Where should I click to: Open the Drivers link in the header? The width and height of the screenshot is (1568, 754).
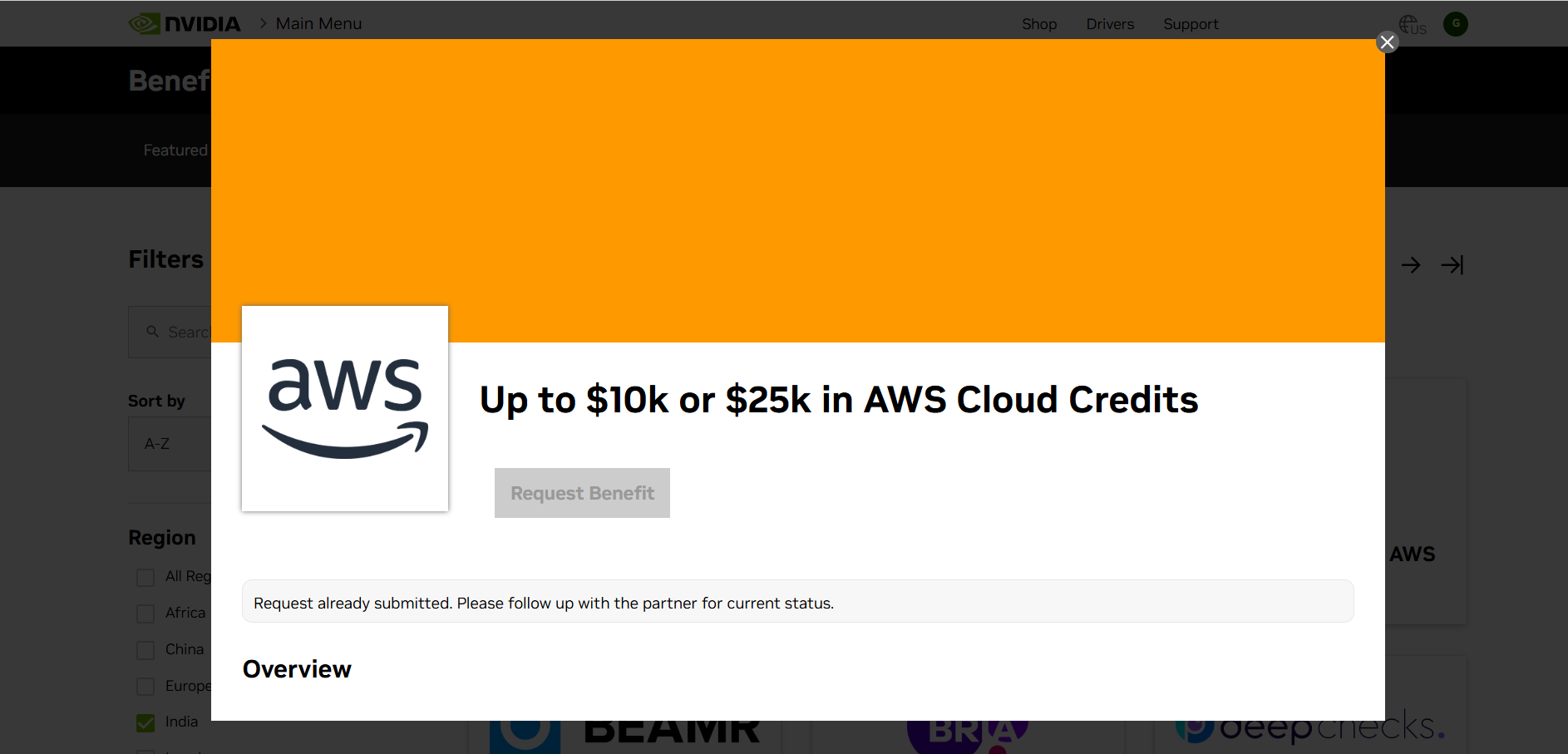point(1110,24)
